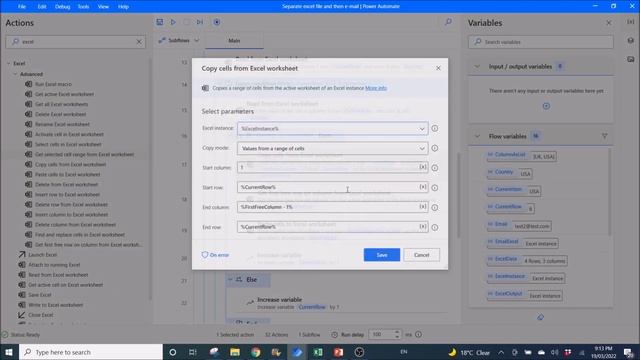Open the Debug menu

click(x=62, y=7)
